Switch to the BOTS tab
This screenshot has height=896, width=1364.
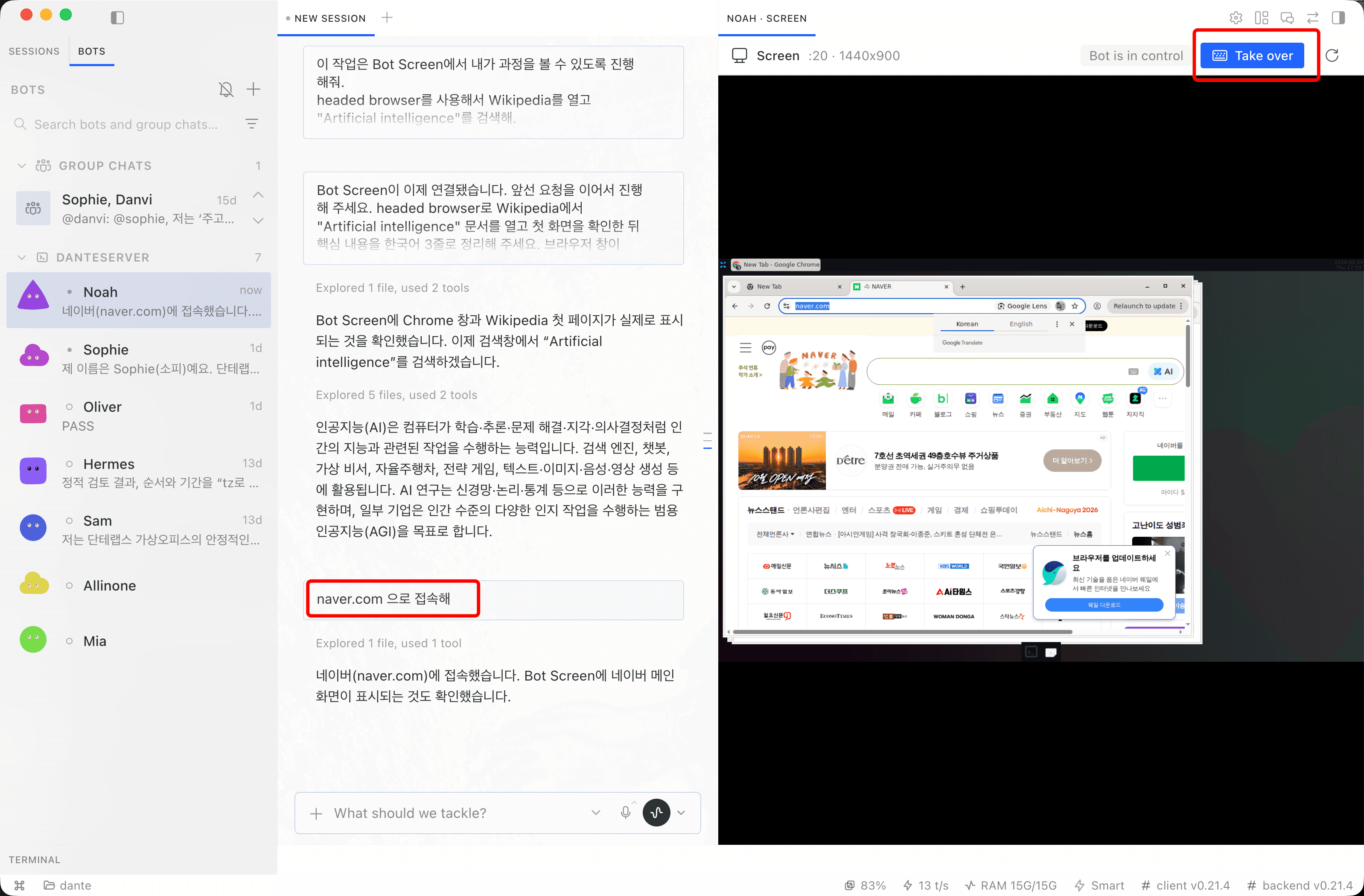(x=92, y=51)
